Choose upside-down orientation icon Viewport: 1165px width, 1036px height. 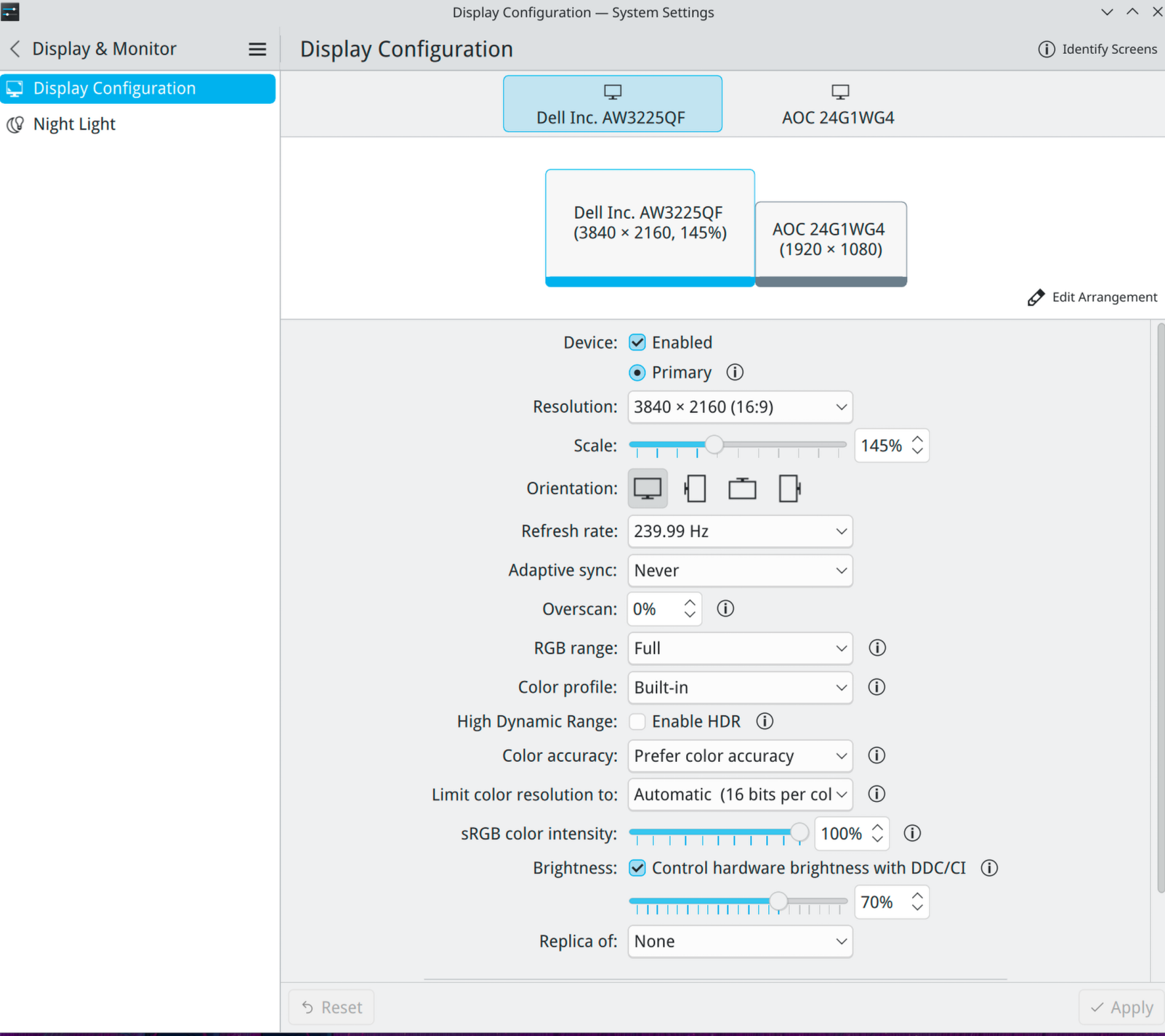[x=742, y=489]
